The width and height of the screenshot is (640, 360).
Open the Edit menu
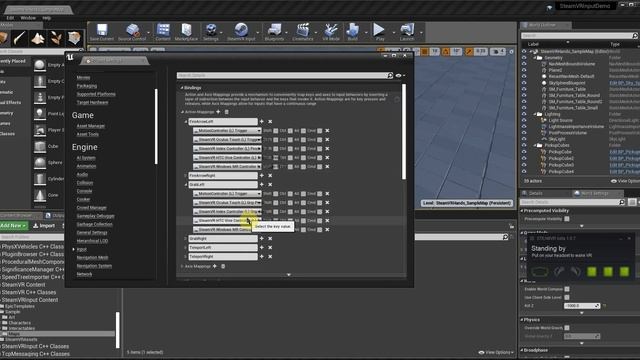tap(10, 18)
